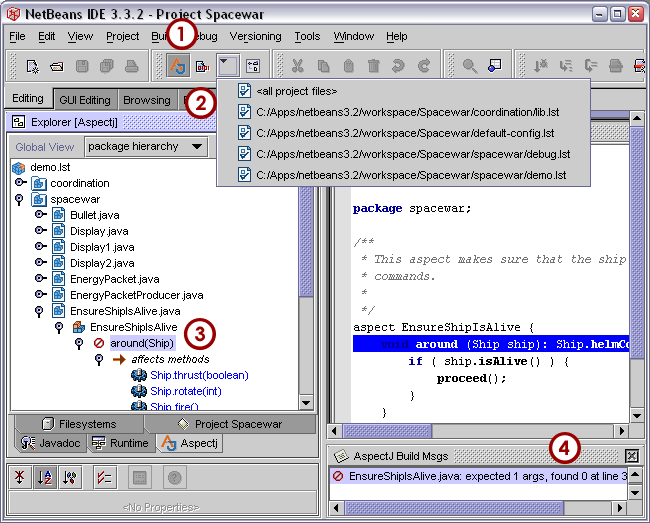650x523 pixels.
Task: Open the Versioning menu
Action: (255, 36)
